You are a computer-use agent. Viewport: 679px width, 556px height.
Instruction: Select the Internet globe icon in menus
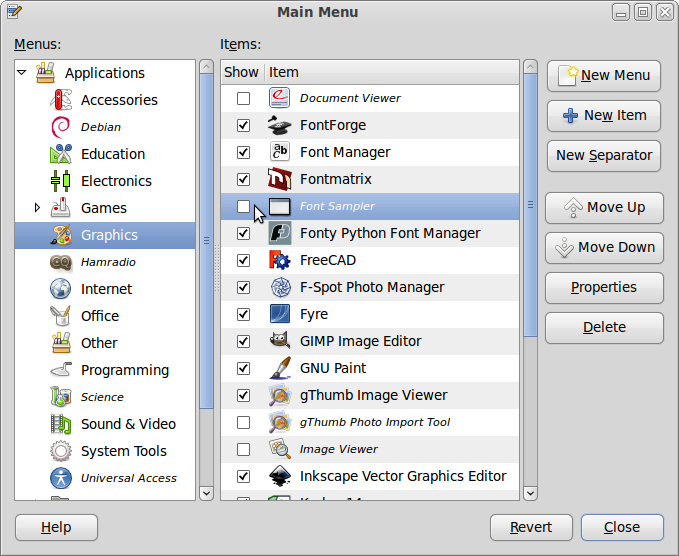coord(62,289)
